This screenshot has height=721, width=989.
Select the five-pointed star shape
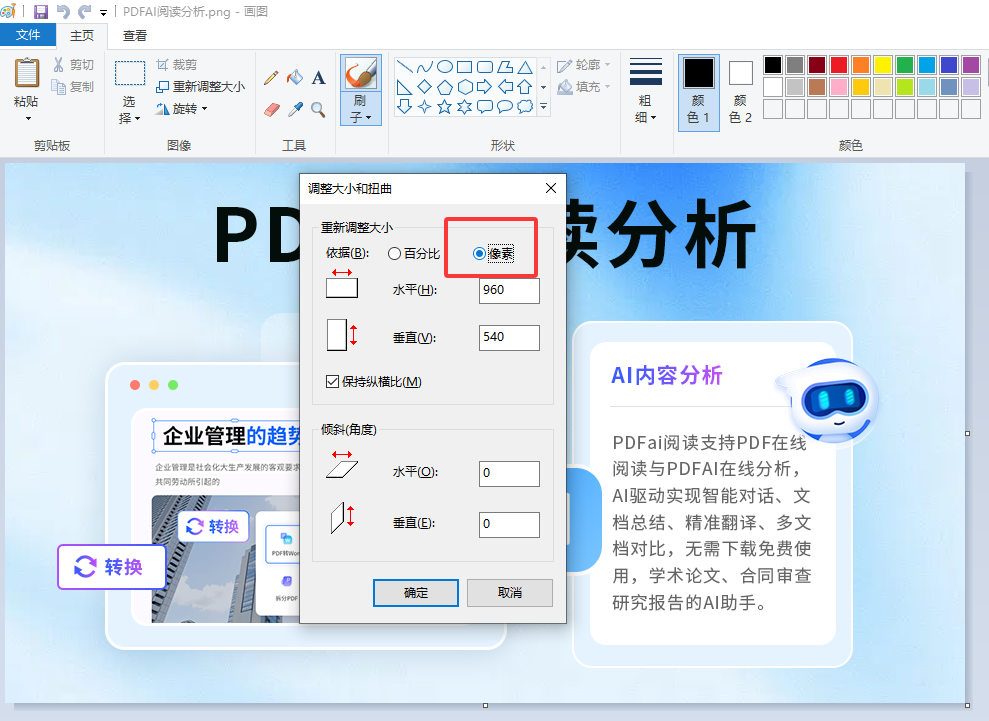(445, 107)
